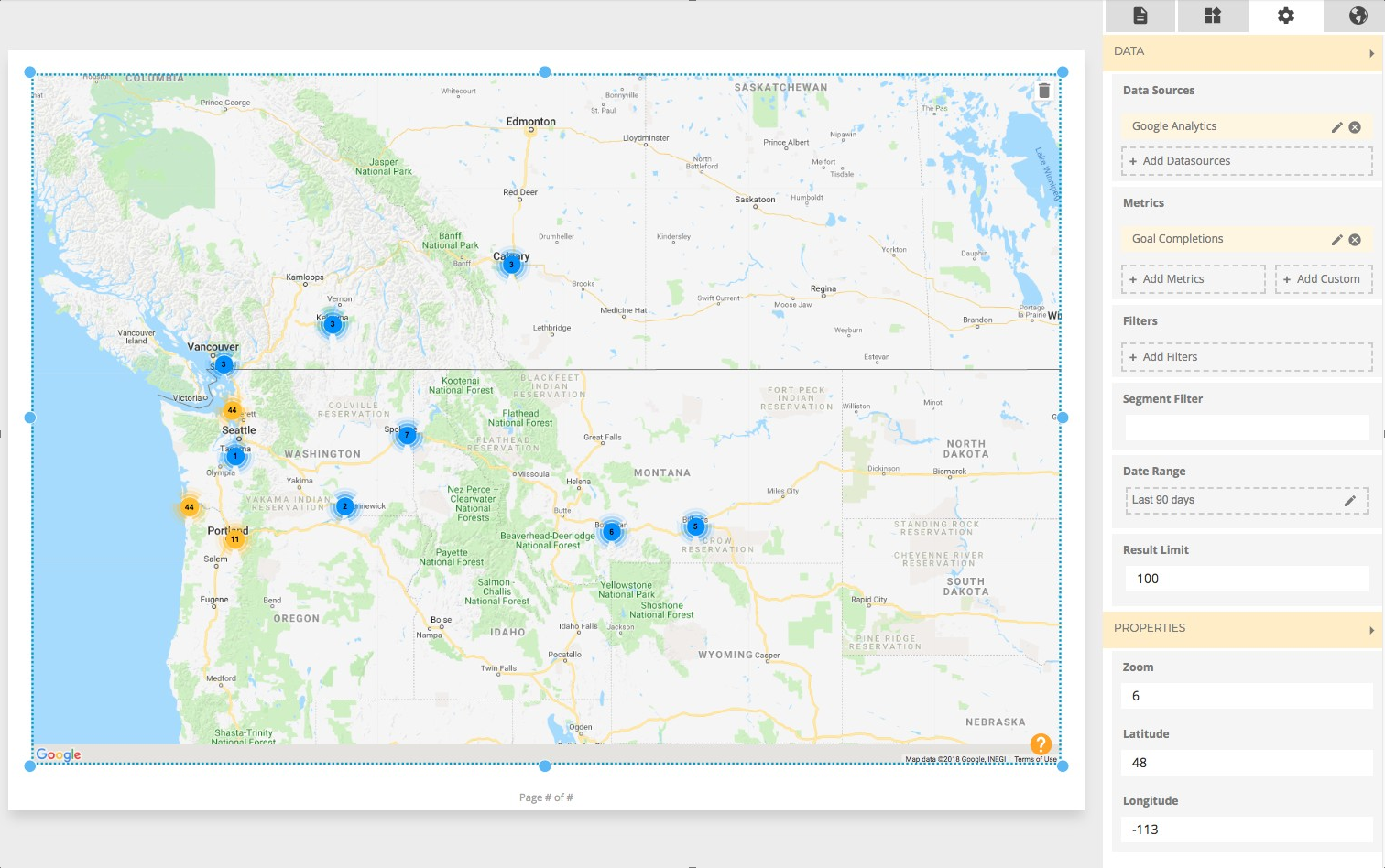Click Add Custom button

click(1324, 279)
